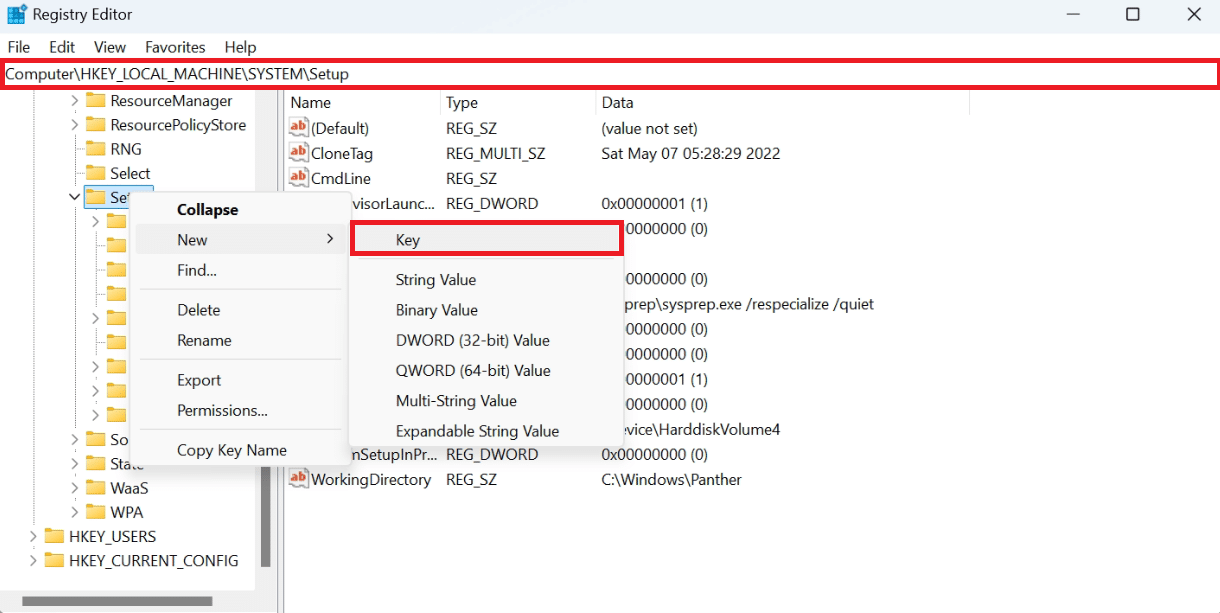This screenshot has height=613, width=1220.
Task: Expand the HKEY_CURRENT_CONFIG hive
Action: pos(33,560)
